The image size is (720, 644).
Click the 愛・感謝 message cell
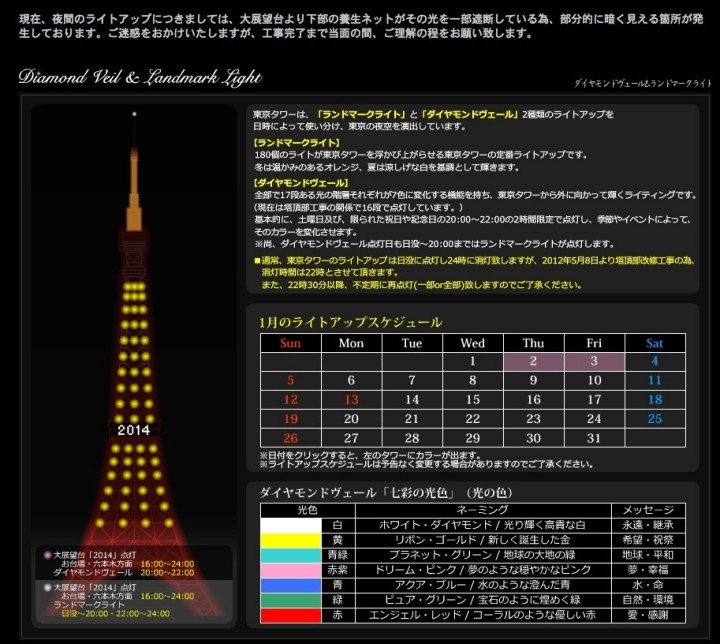point(648,616)
